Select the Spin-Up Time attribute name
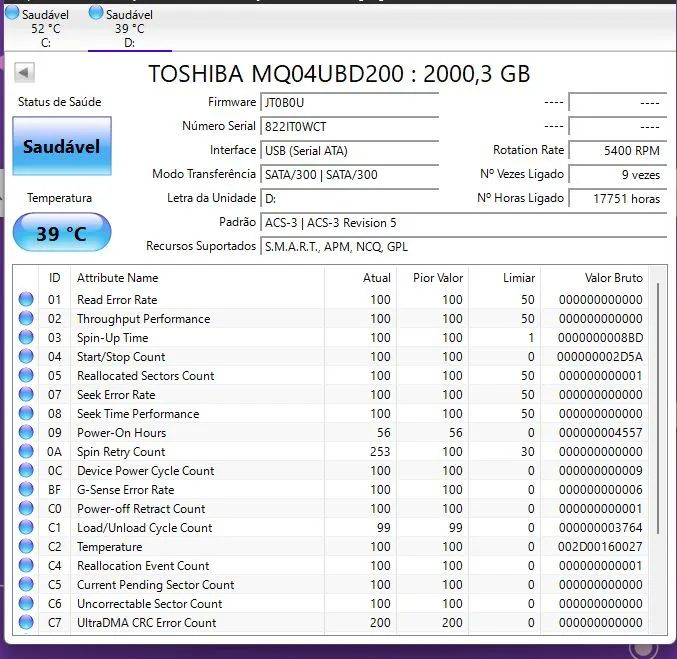The image size is (677, 659). (112, 338)
